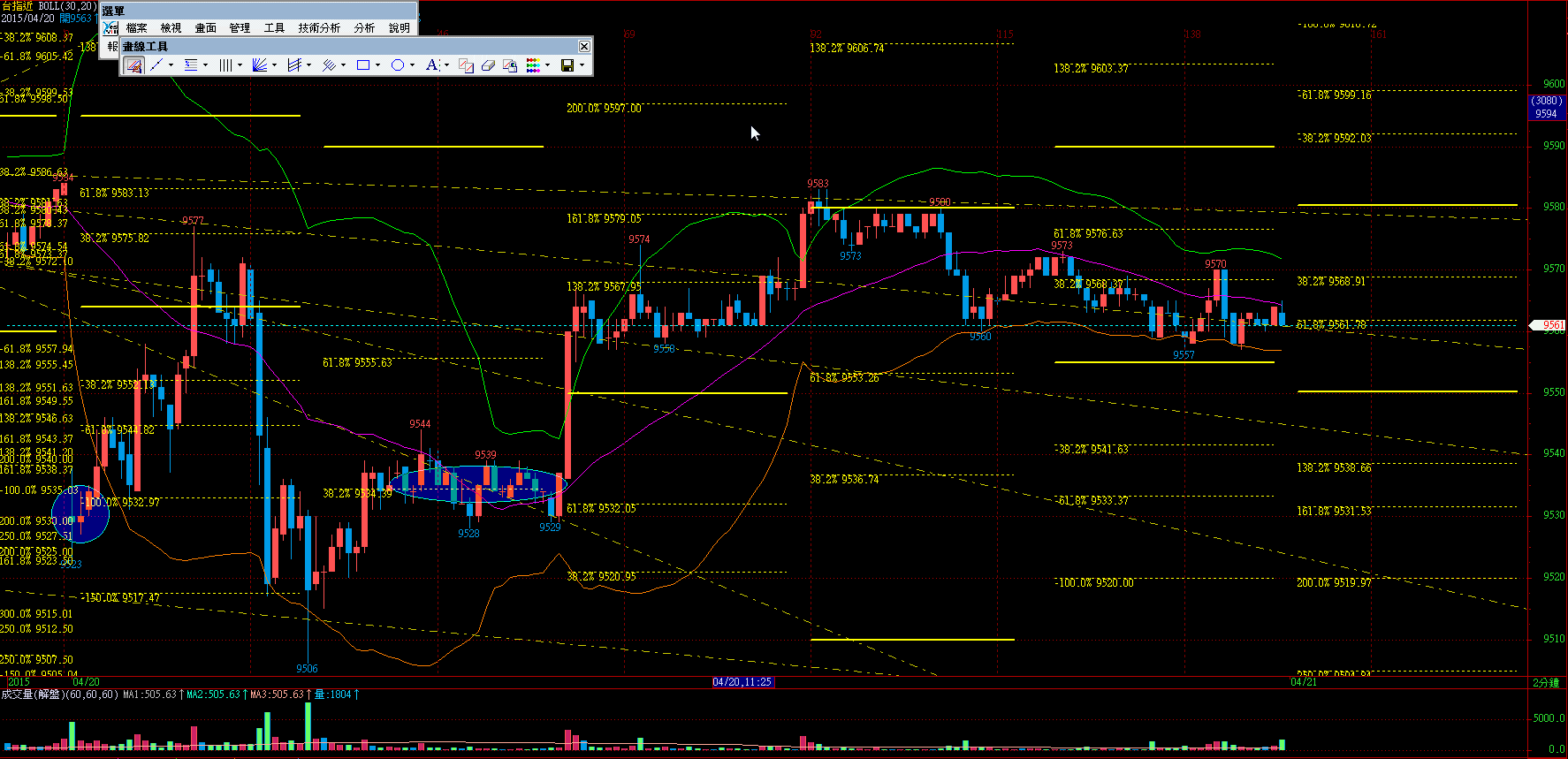
Task: Open the 畫面 menu
Action: (x=205, y=27)
